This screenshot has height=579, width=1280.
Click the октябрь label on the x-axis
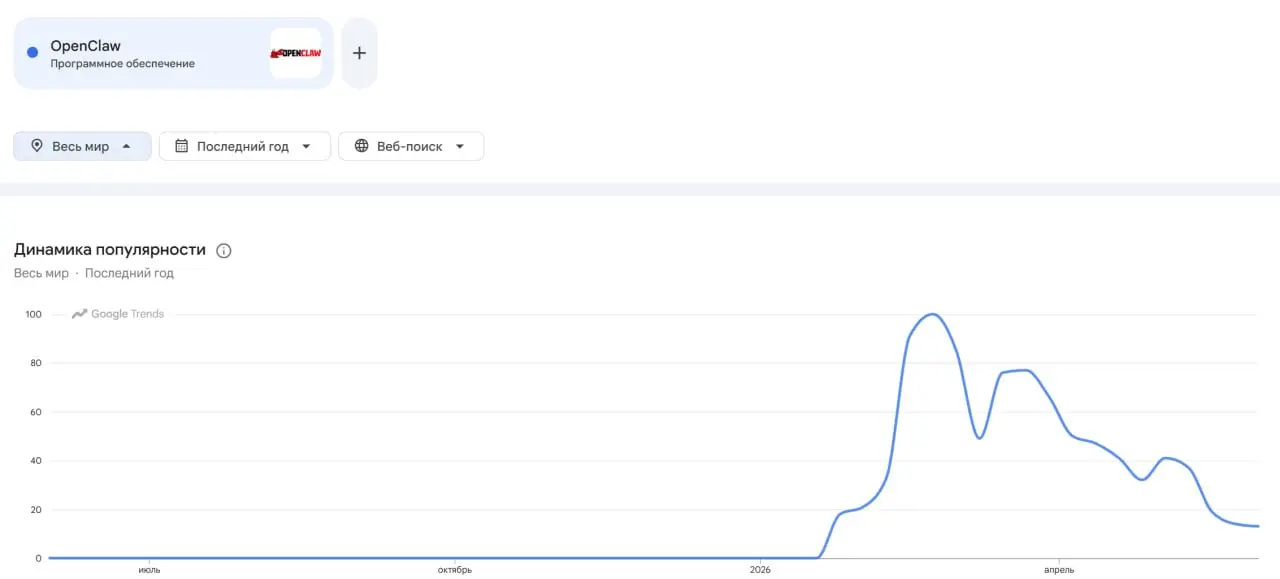coord(454,570)
